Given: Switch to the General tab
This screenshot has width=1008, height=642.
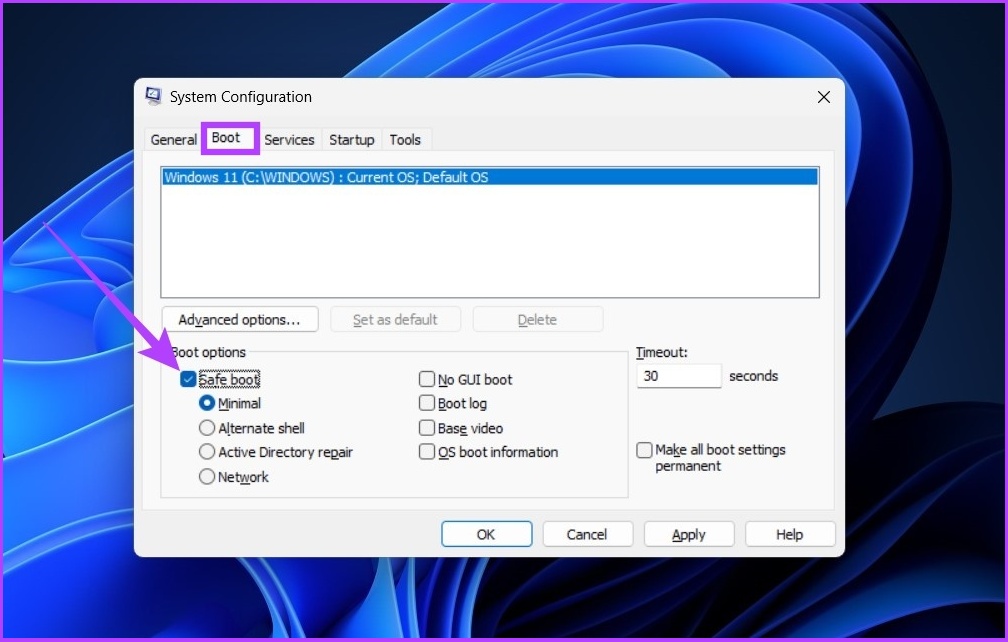Looking at the screenshot, I should [172, 139].
